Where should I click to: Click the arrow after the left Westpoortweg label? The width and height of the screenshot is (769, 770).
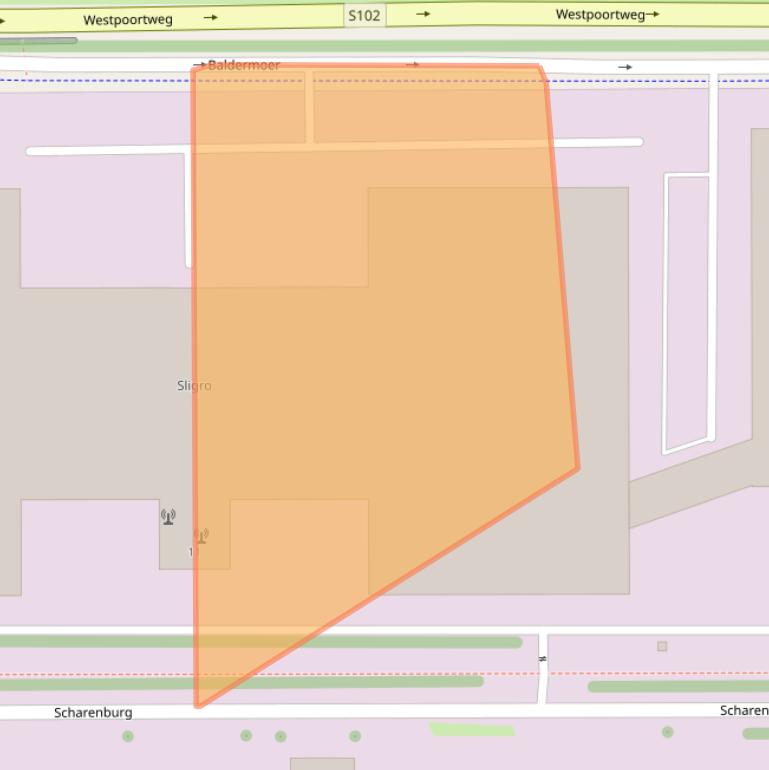(210, 17)
